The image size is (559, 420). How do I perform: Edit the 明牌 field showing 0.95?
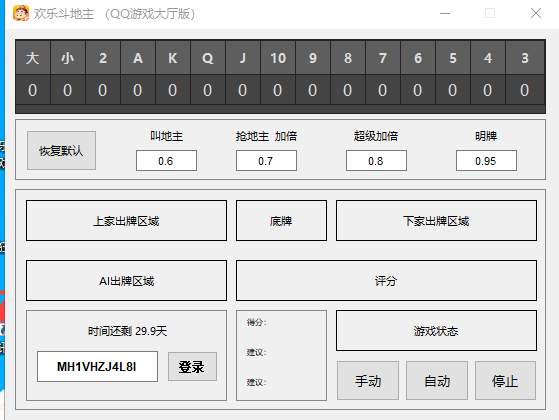point(486,161)
